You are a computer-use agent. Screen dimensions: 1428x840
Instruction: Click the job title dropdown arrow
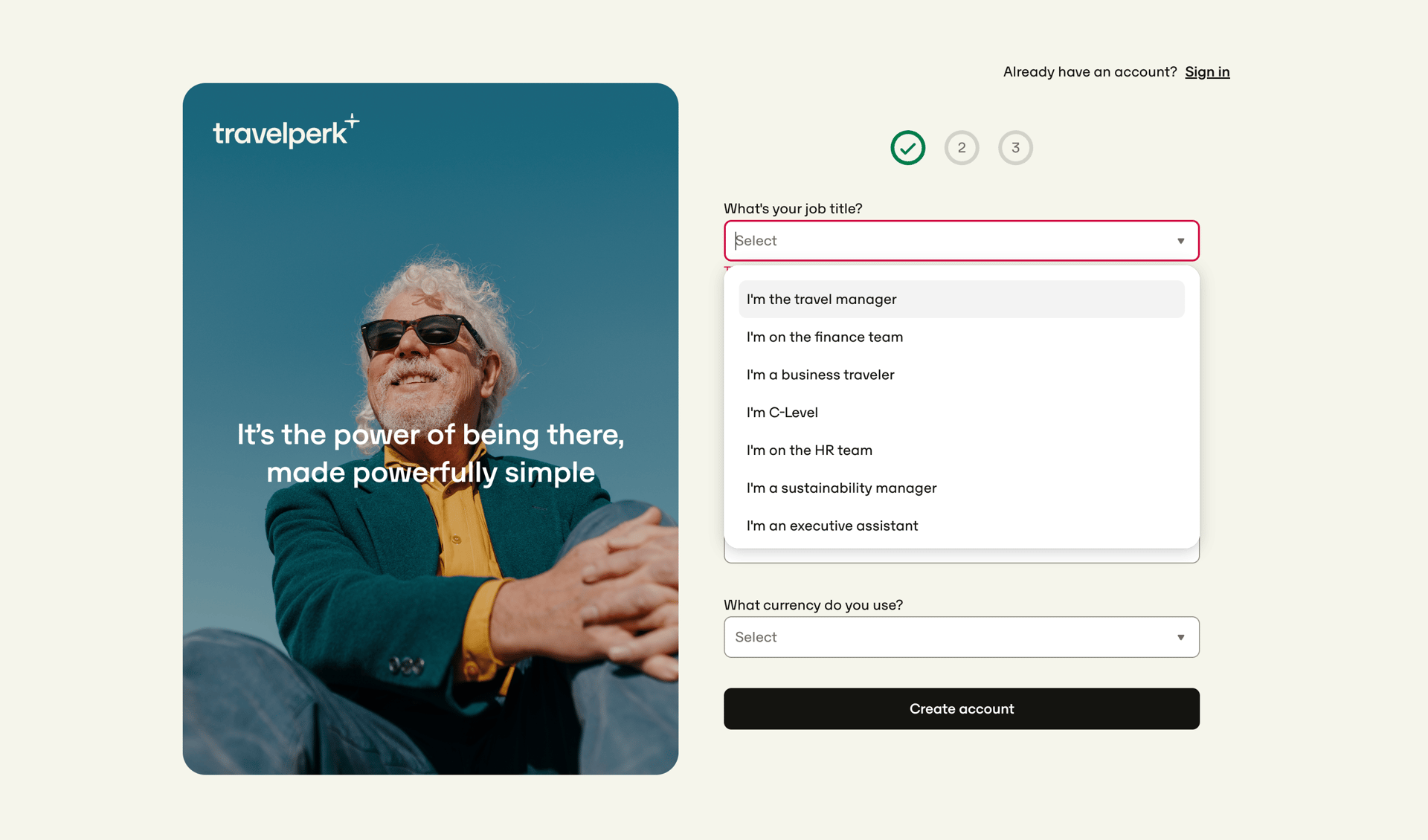point(1180,240)
